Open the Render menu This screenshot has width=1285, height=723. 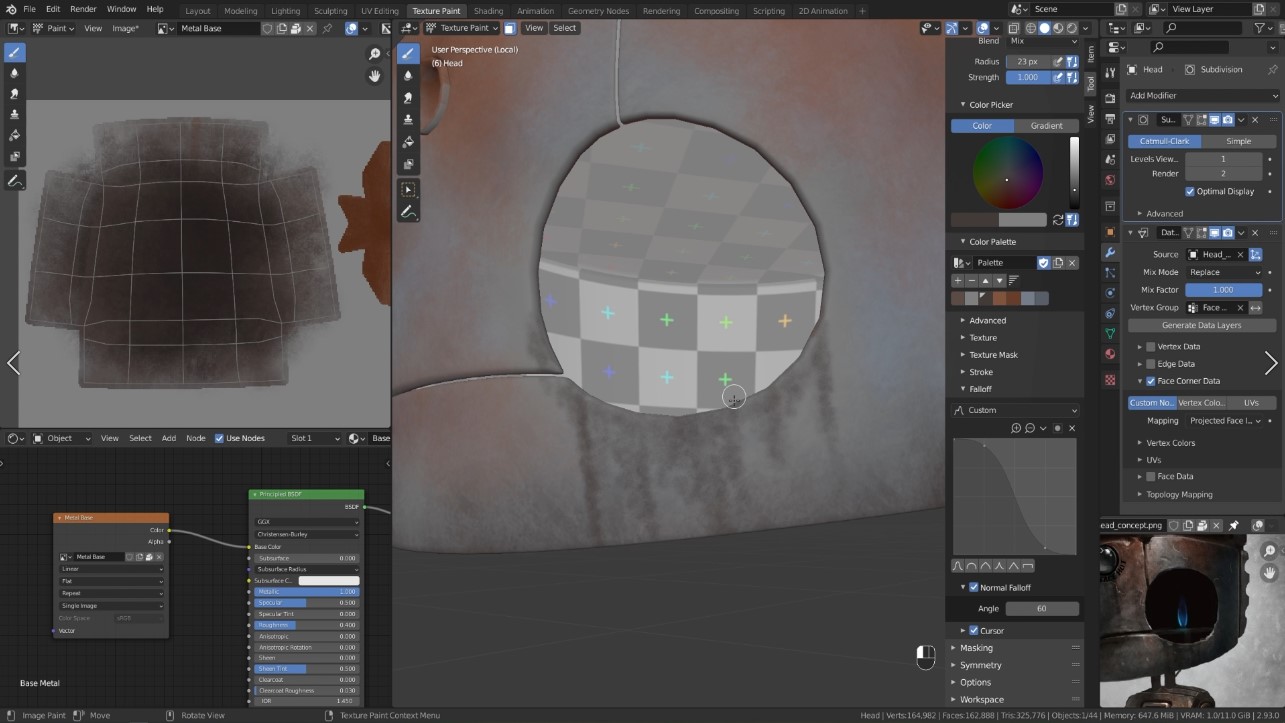83,9
